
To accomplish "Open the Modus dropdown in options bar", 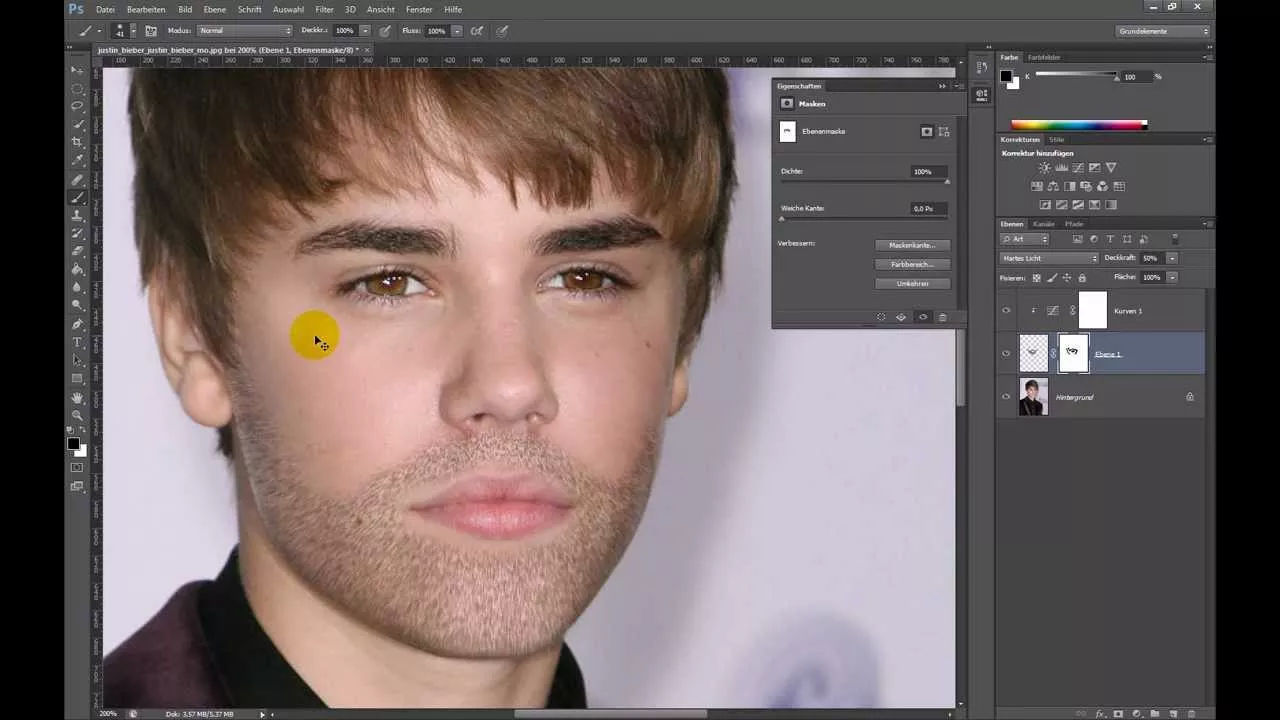I will [x=245, y=30].
